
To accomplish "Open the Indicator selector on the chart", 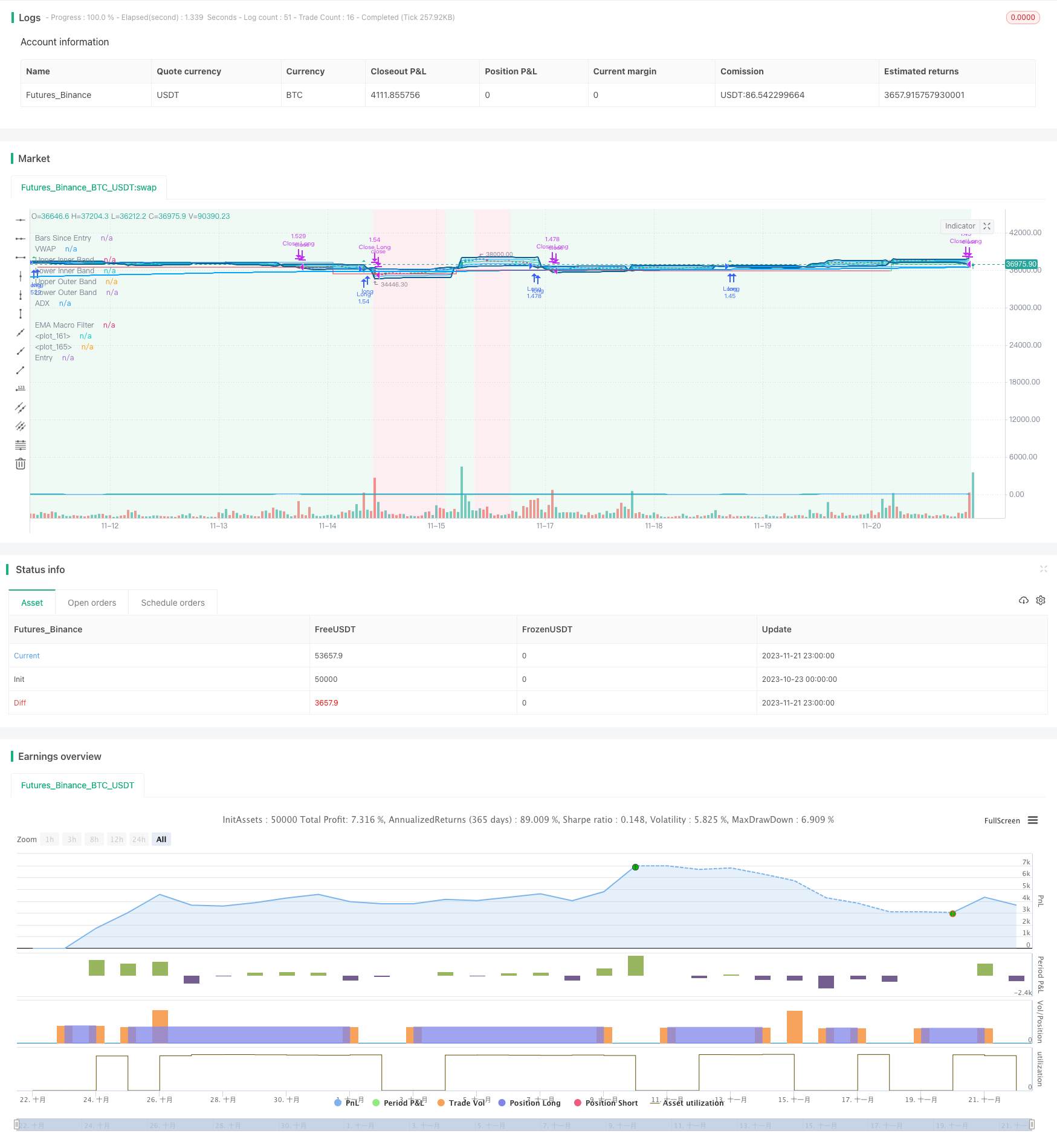I will pyautogui.click(x=960, y=226).
